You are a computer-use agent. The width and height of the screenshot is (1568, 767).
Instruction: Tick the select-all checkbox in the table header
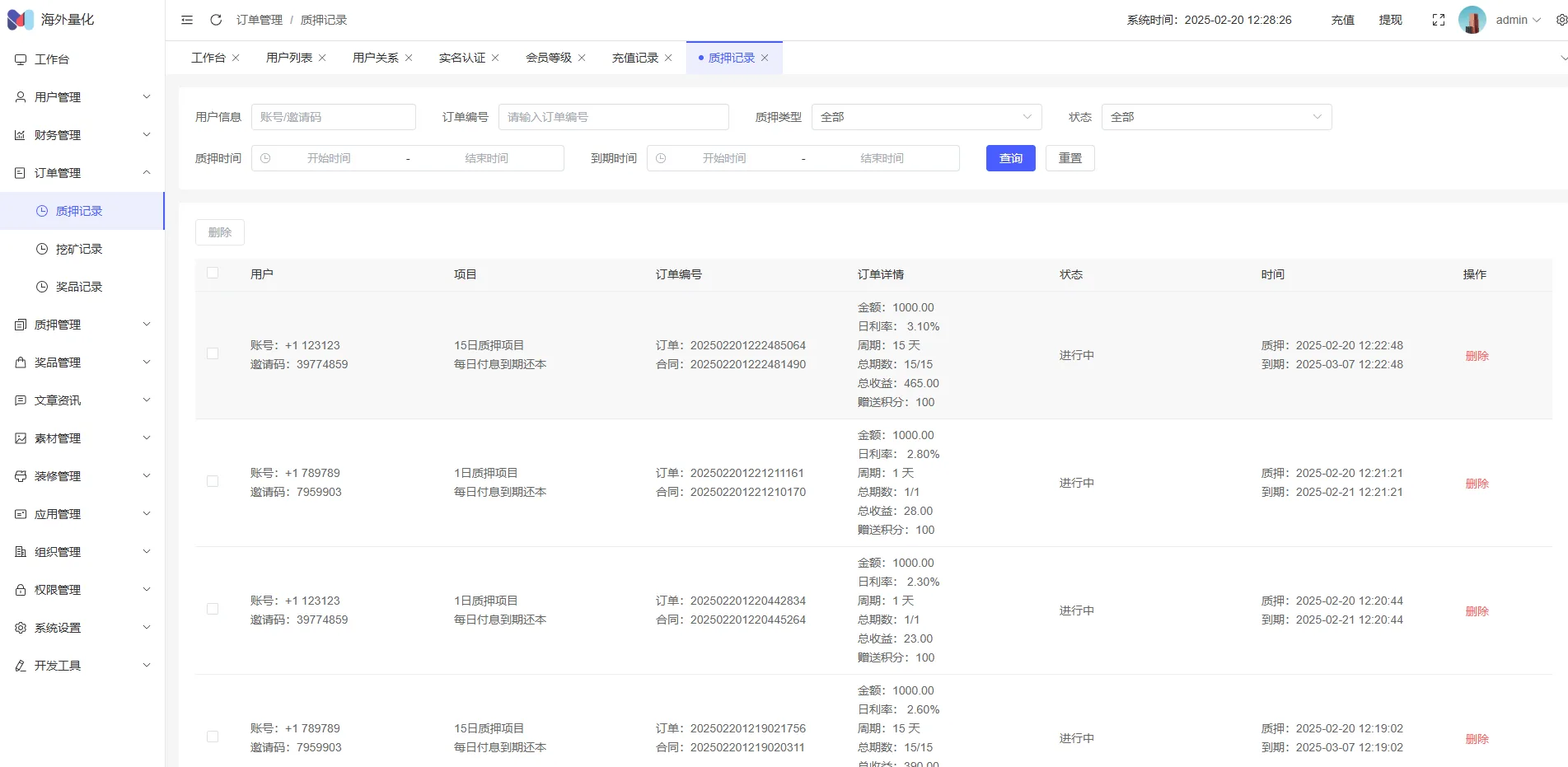213,274
